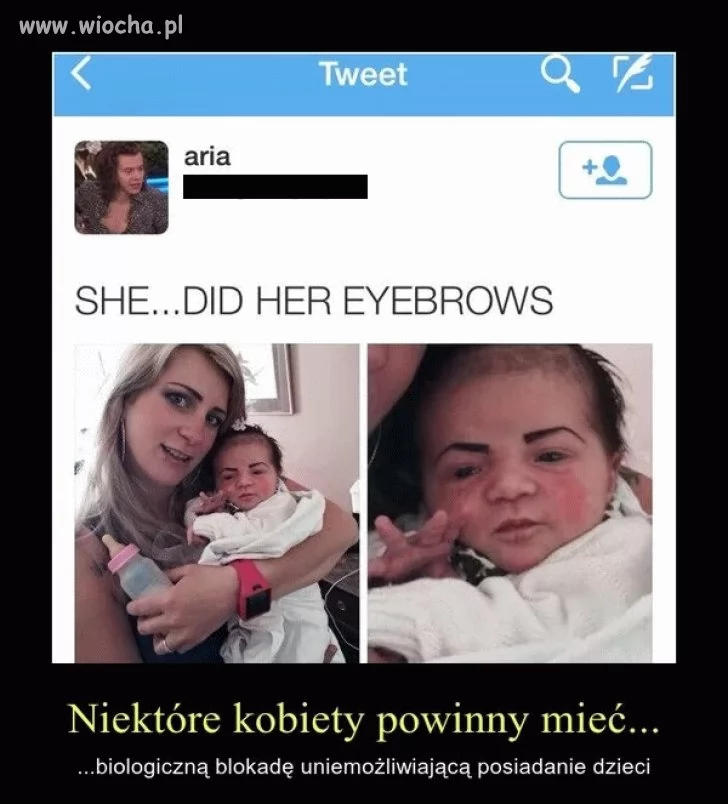Go back using the header's left arrow
Screen dimensions: 728x804
pyautogui.click(x=81, y=73)
